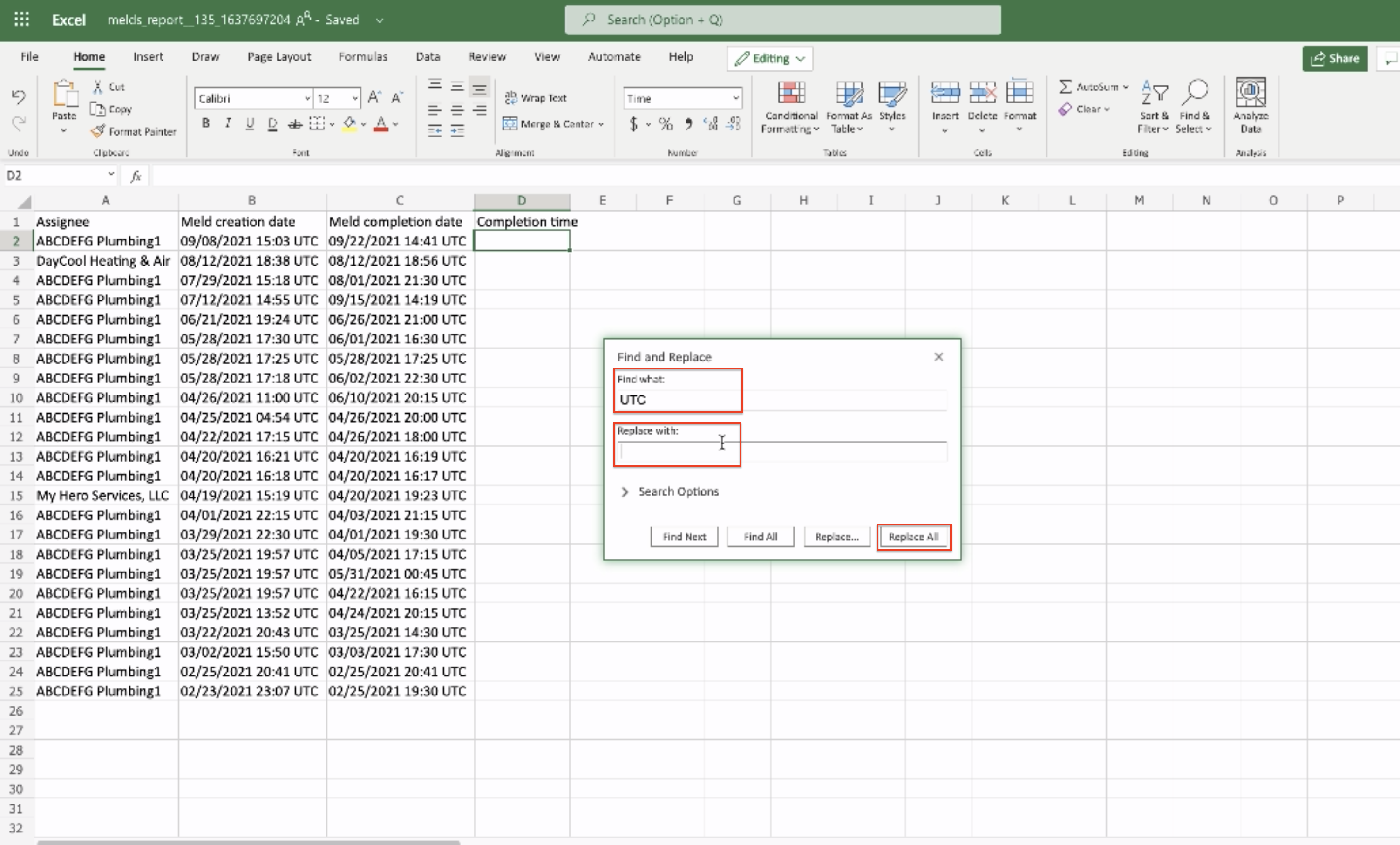This screenshot has width=1400, height=845.
Task: Open the Find & Select magnifier
Action: tap(1194, 92)
